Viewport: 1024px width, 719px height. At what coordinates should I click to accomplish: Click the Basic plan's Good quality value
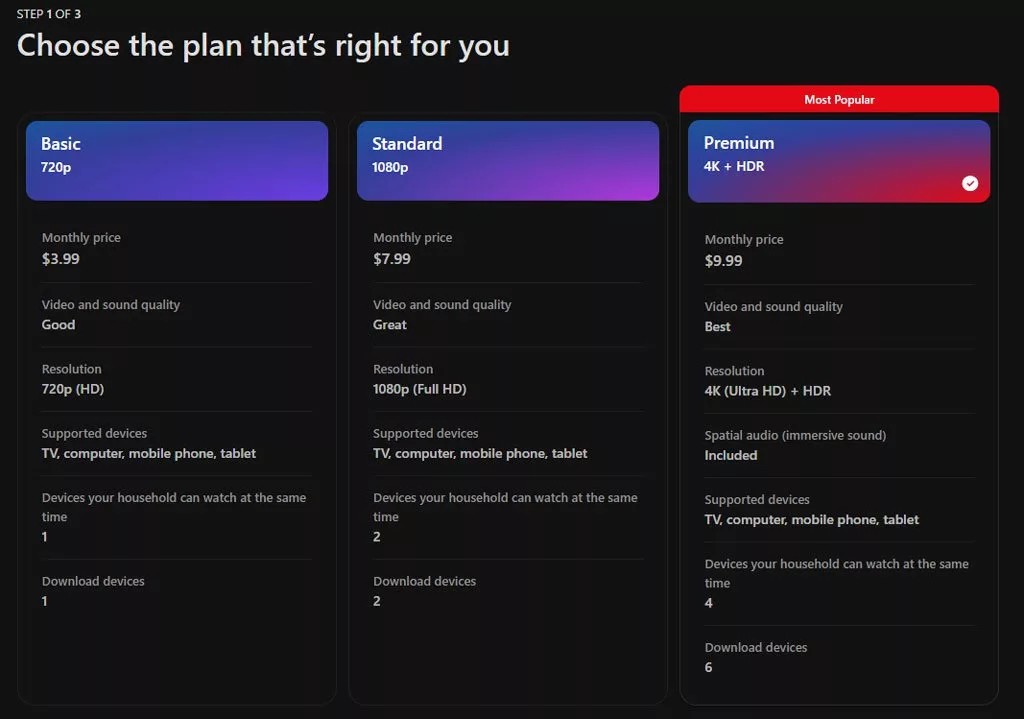coord(59,325)
